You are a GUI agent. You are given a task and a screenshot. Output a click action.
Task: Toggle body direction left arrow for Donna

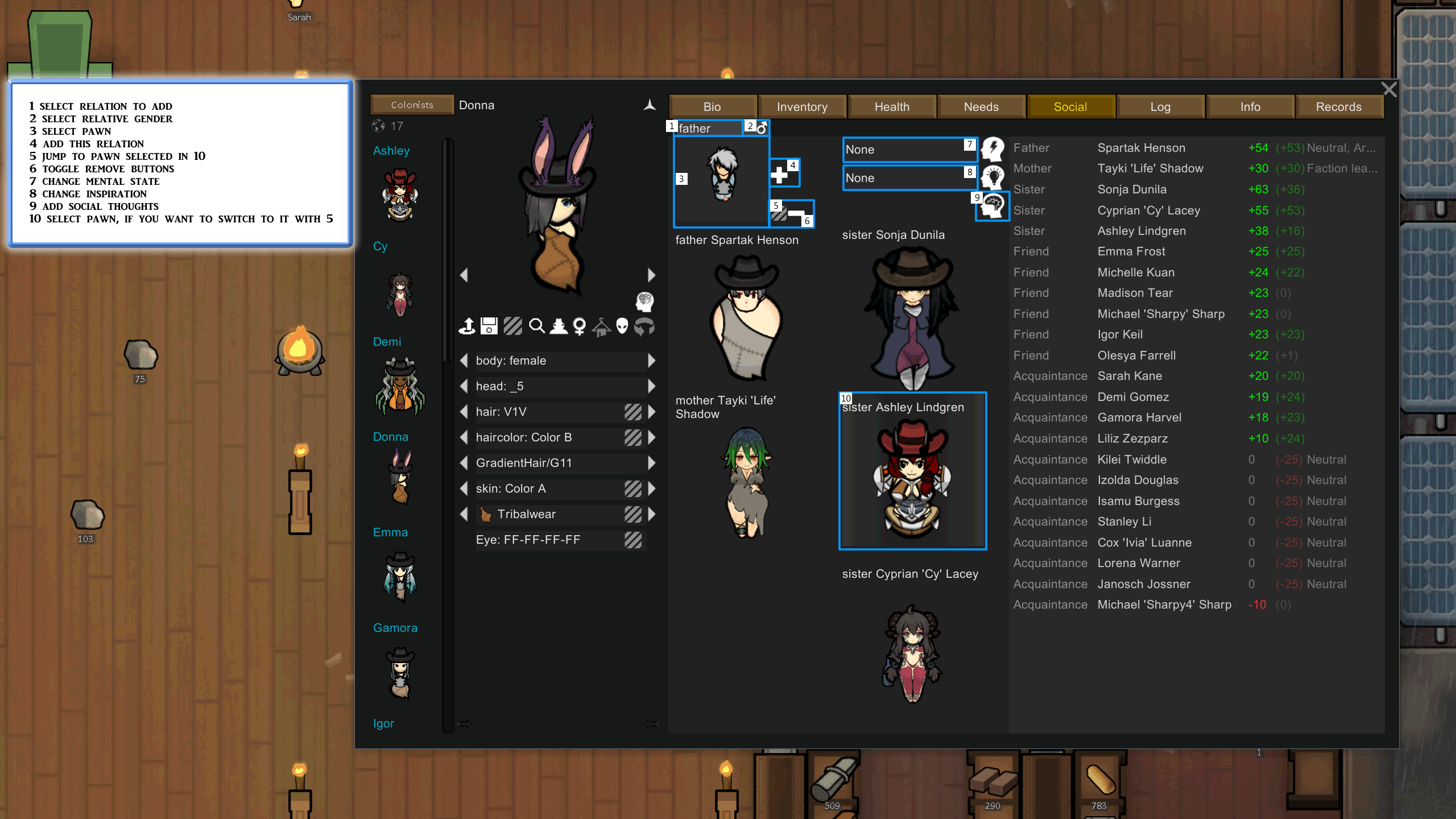[464, 360]
